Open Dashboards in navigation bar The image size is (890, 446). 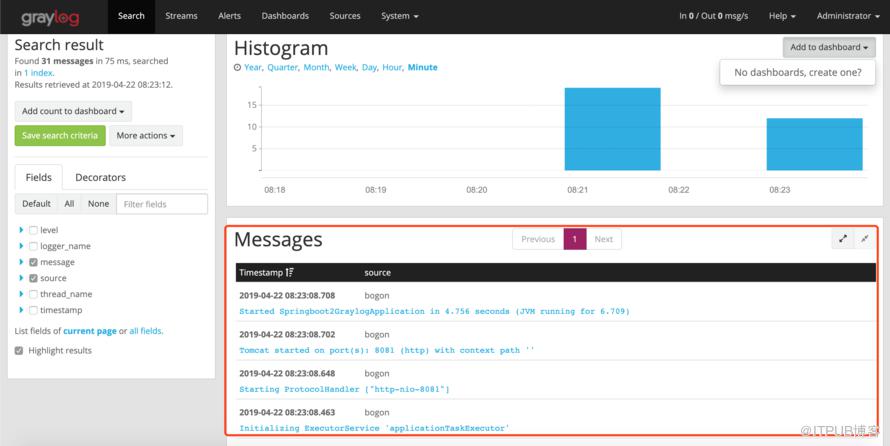pyautogui.click(x=285, y=16)
